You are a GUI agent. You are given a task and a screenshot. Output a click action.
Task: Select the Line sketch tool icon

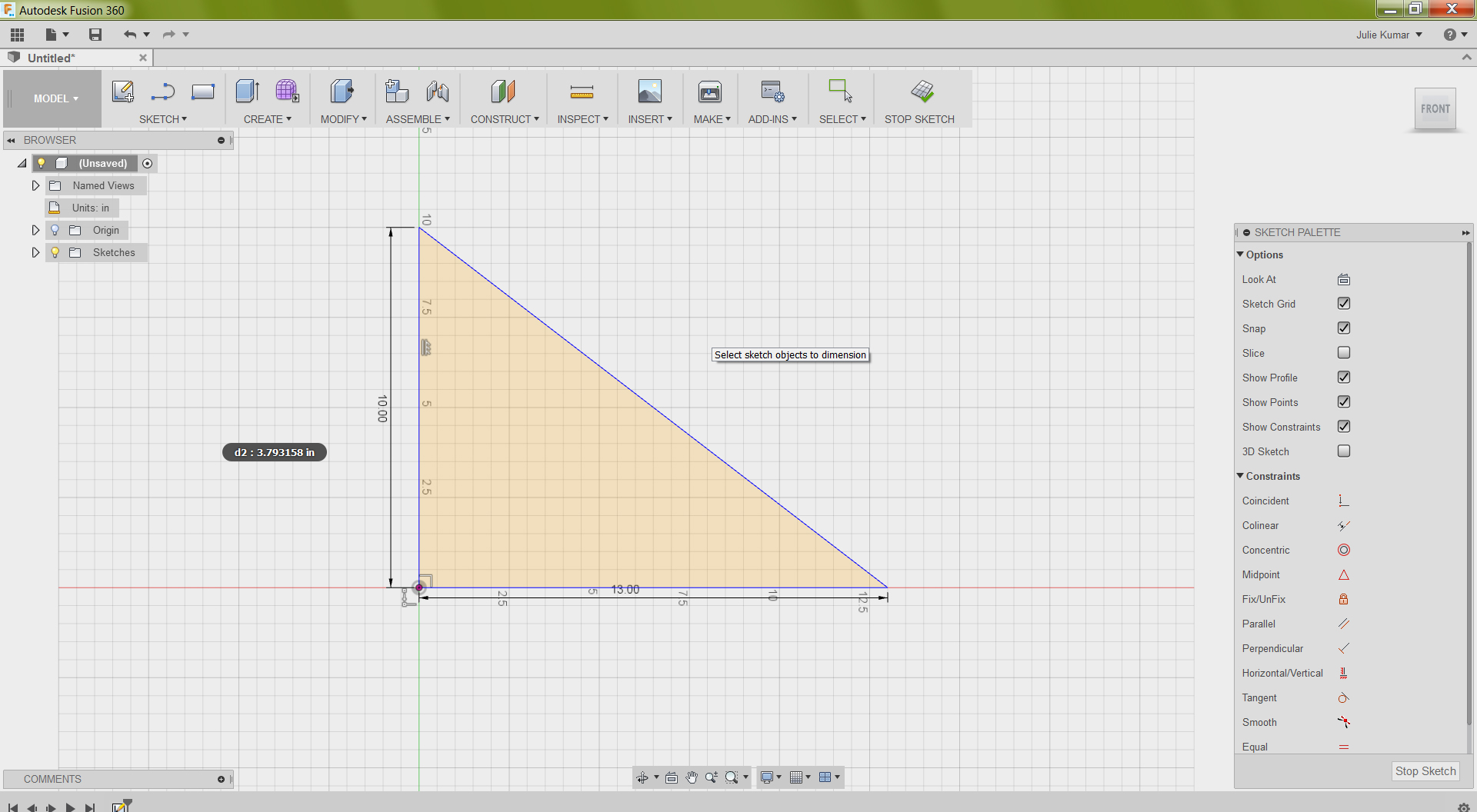(162, 92)
